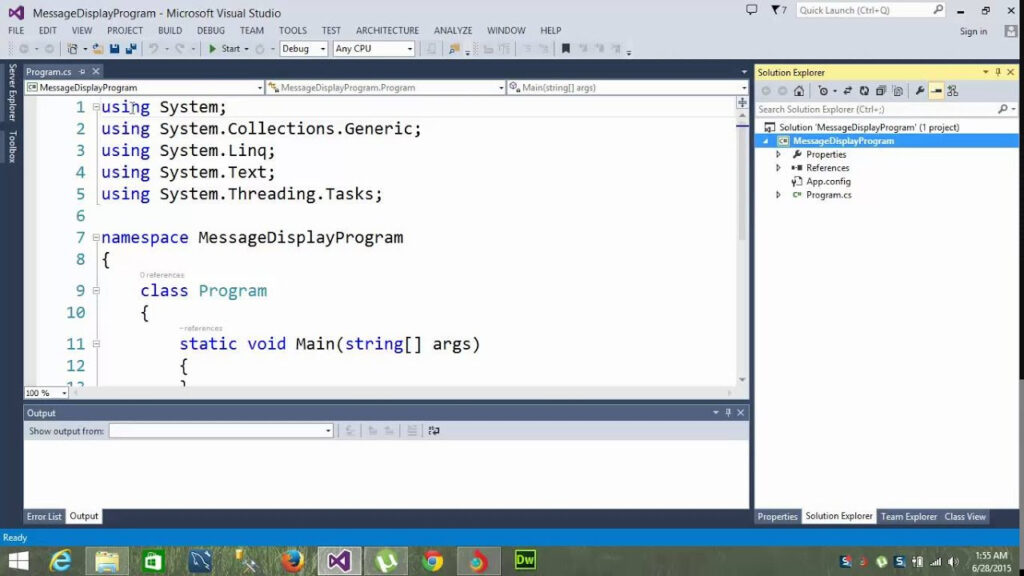This screenshot has height=576, width=1024.
Task: Switch to the Properties tab
Action: tap(777, 517)
